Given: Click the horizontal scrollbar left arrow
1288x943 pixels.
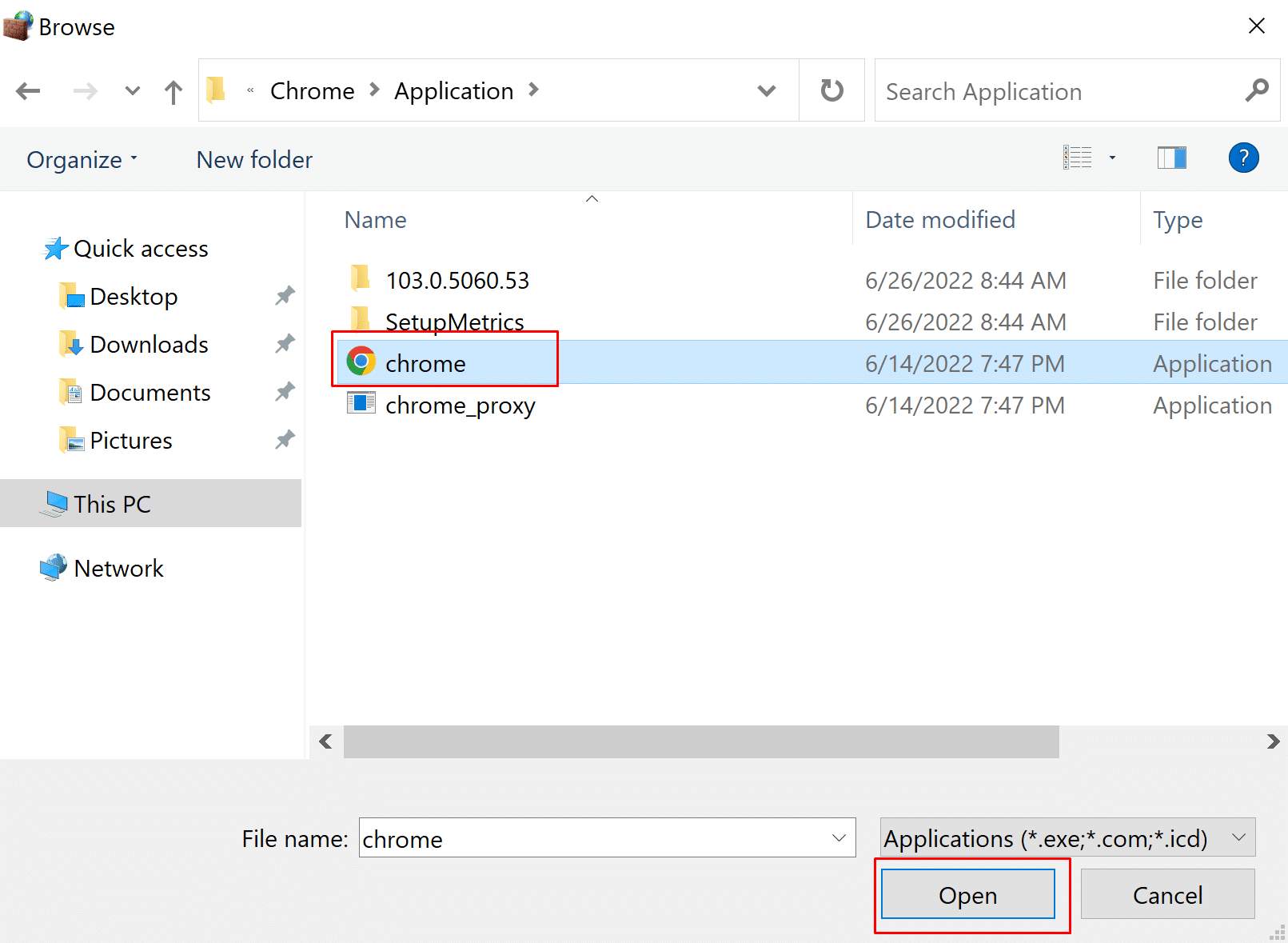Looking at the screenshot, I should coord(326,741).
